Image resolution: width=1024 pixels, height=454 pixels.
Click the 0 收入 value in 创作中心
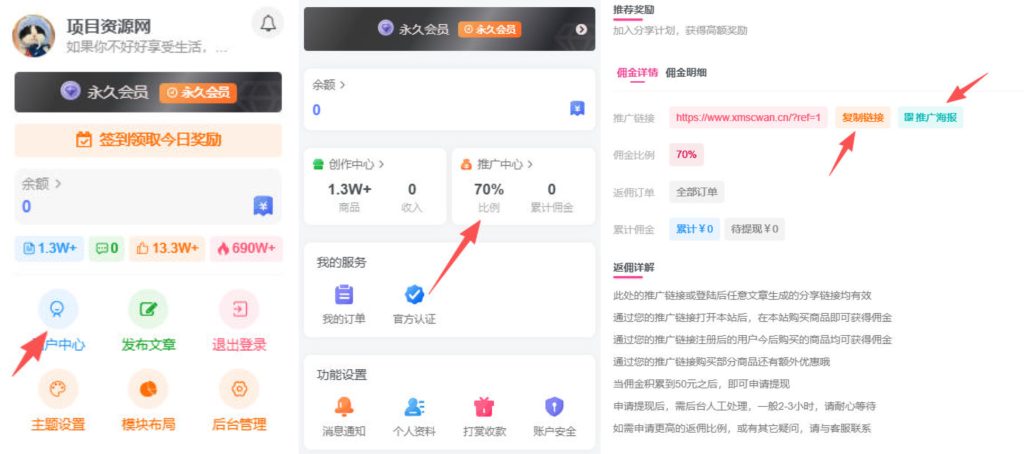[412, 189]
